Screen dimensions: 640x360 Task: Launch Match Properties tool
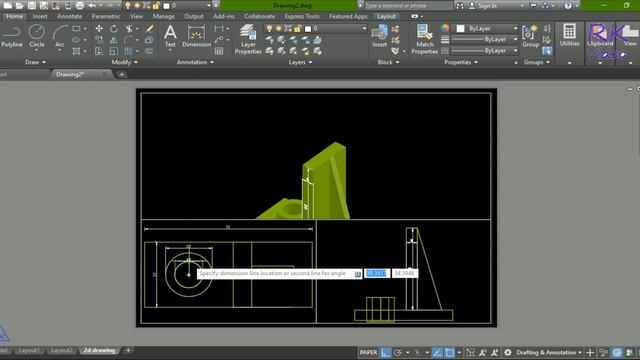pos(424,39)
